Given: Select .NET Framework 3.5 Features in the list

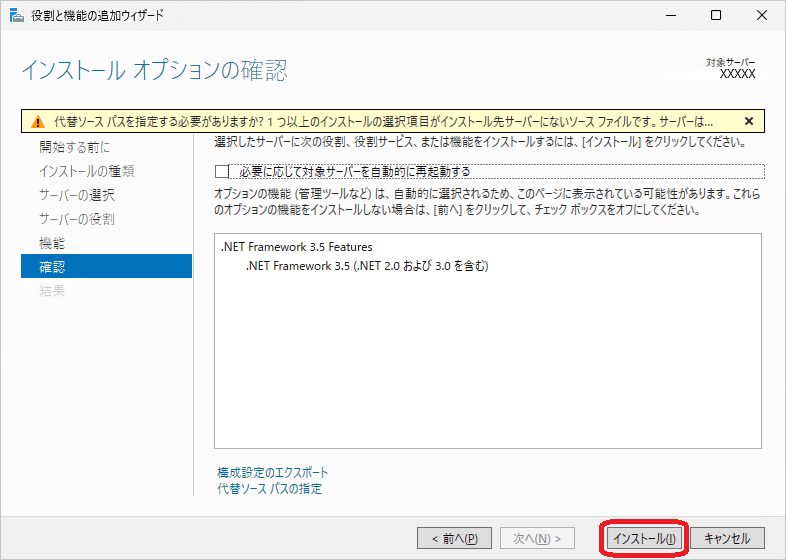Looking at the screenshot, I should [296, 247].
